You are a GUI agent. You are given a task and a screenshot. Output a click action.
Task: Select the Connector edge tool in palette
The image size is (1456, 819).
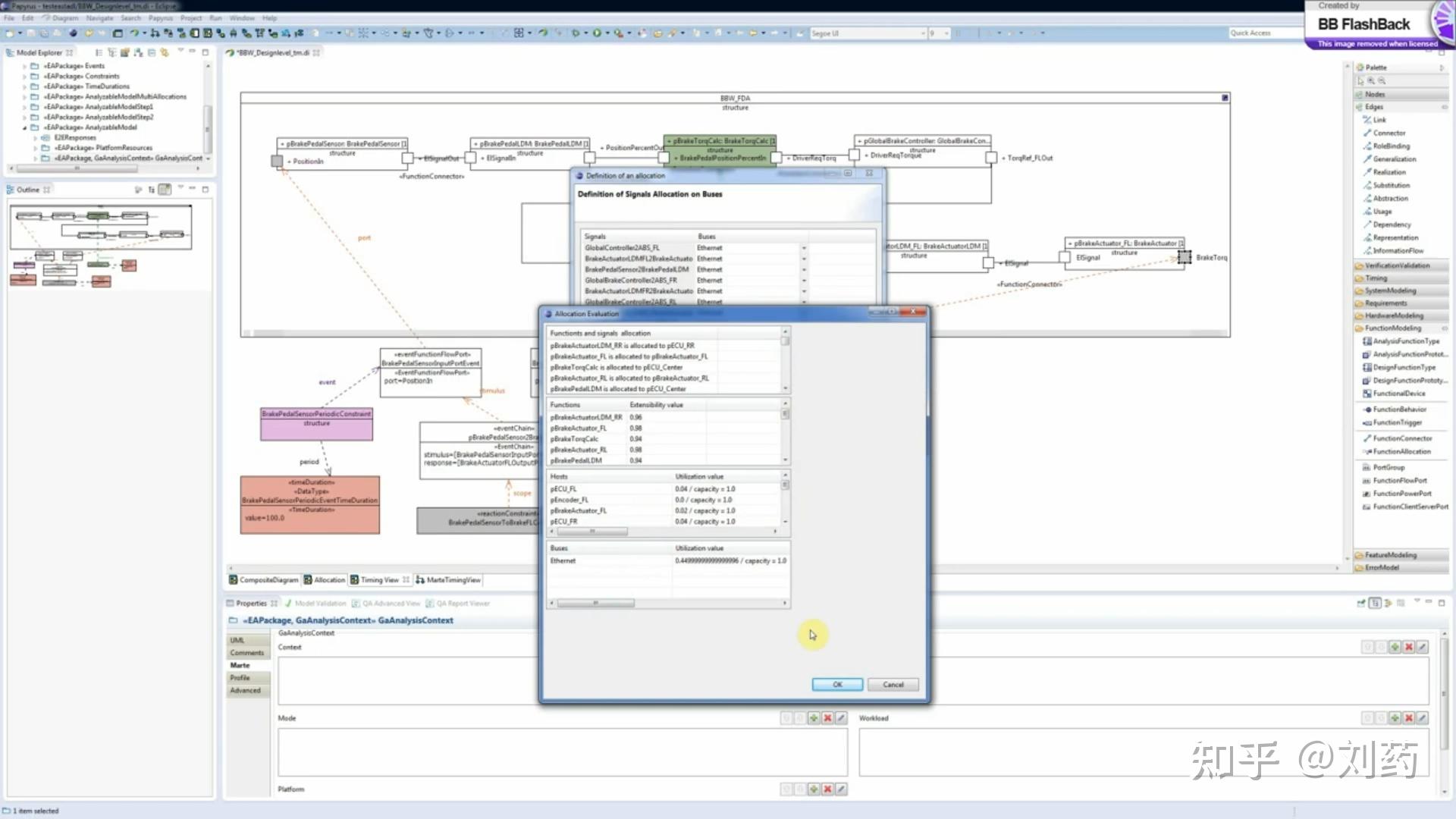click(x=1389, y=133)
